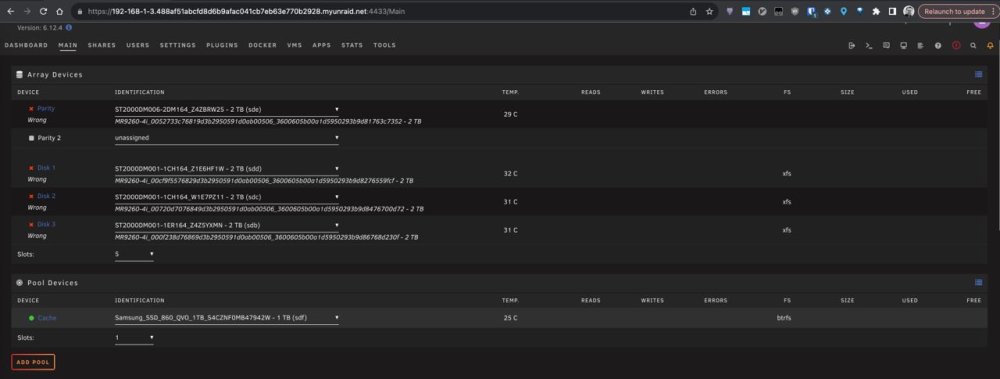Click the share icon in address bar
The width and height of the screenshot is (1000, 379).
(x=693, y=11)
